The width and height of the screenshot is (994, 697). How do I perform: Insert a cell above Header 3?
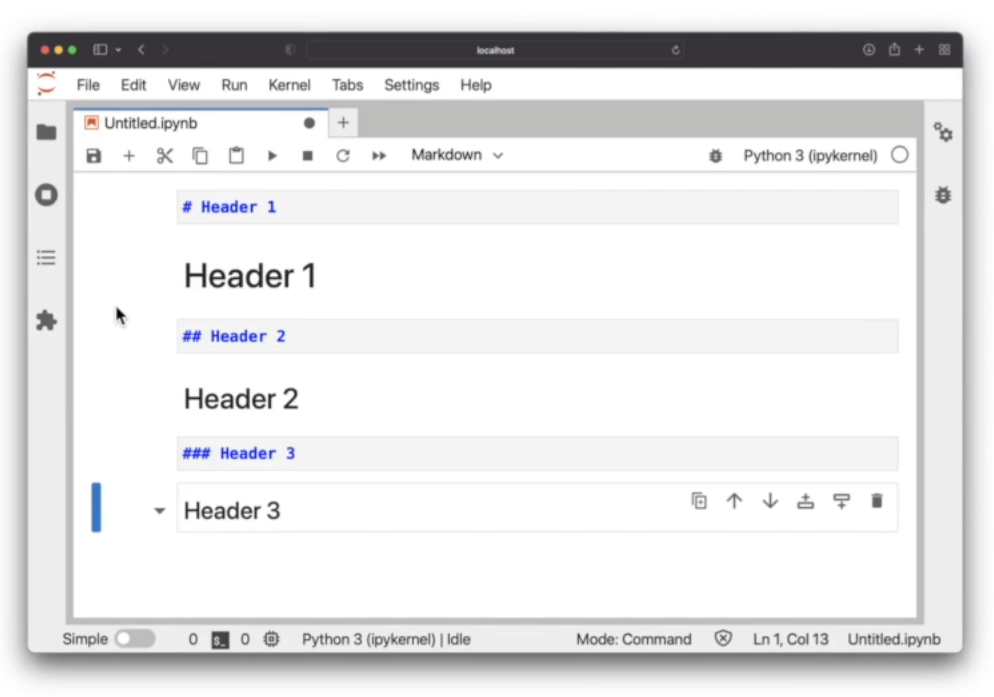806,501
